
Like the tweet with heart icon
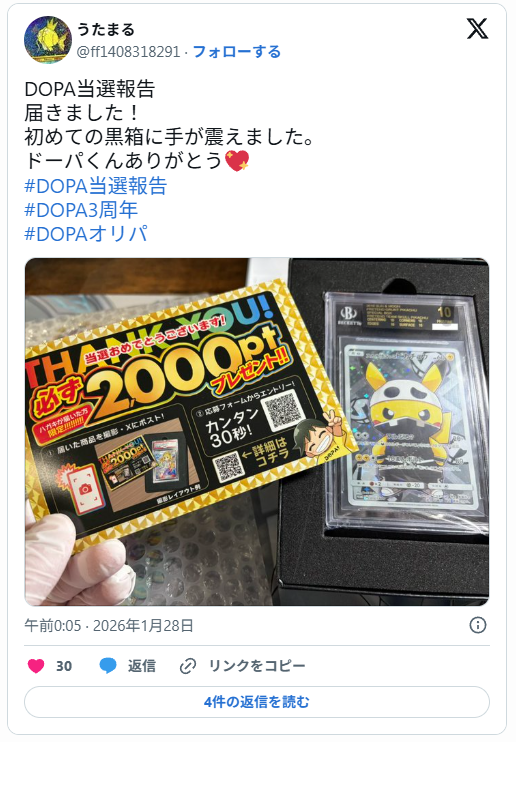click(36, 666)
